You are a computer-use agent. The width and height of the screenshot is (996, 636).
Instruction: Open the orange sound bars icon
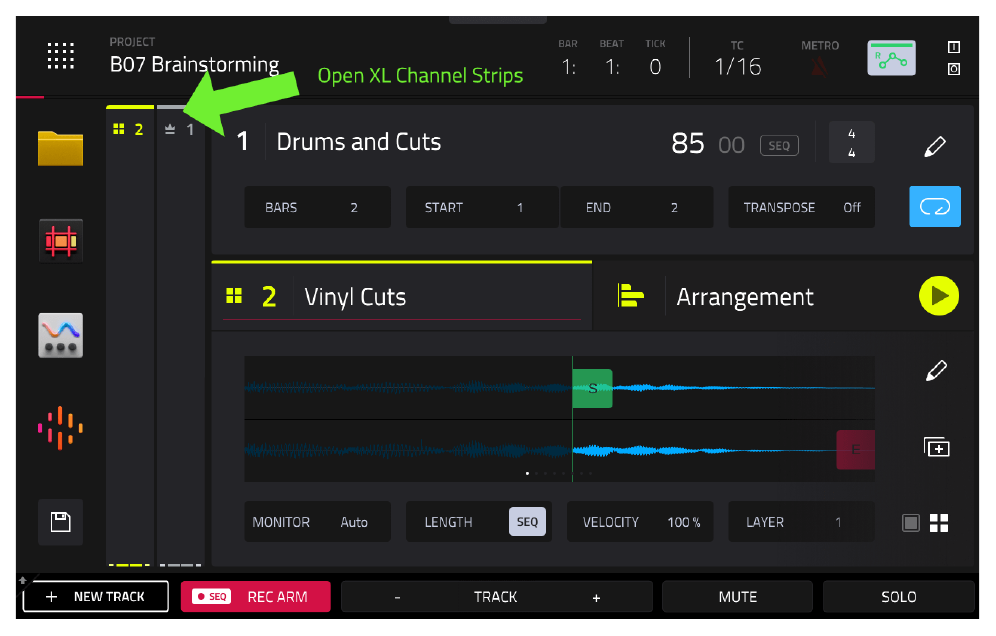[x=60, y=428]
